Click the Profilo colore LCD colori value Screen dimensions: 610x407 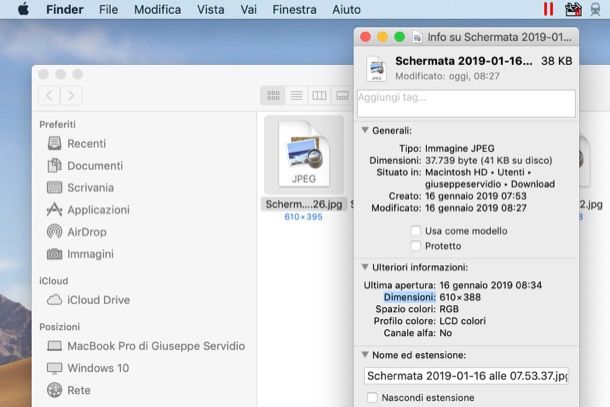(462, 321)
